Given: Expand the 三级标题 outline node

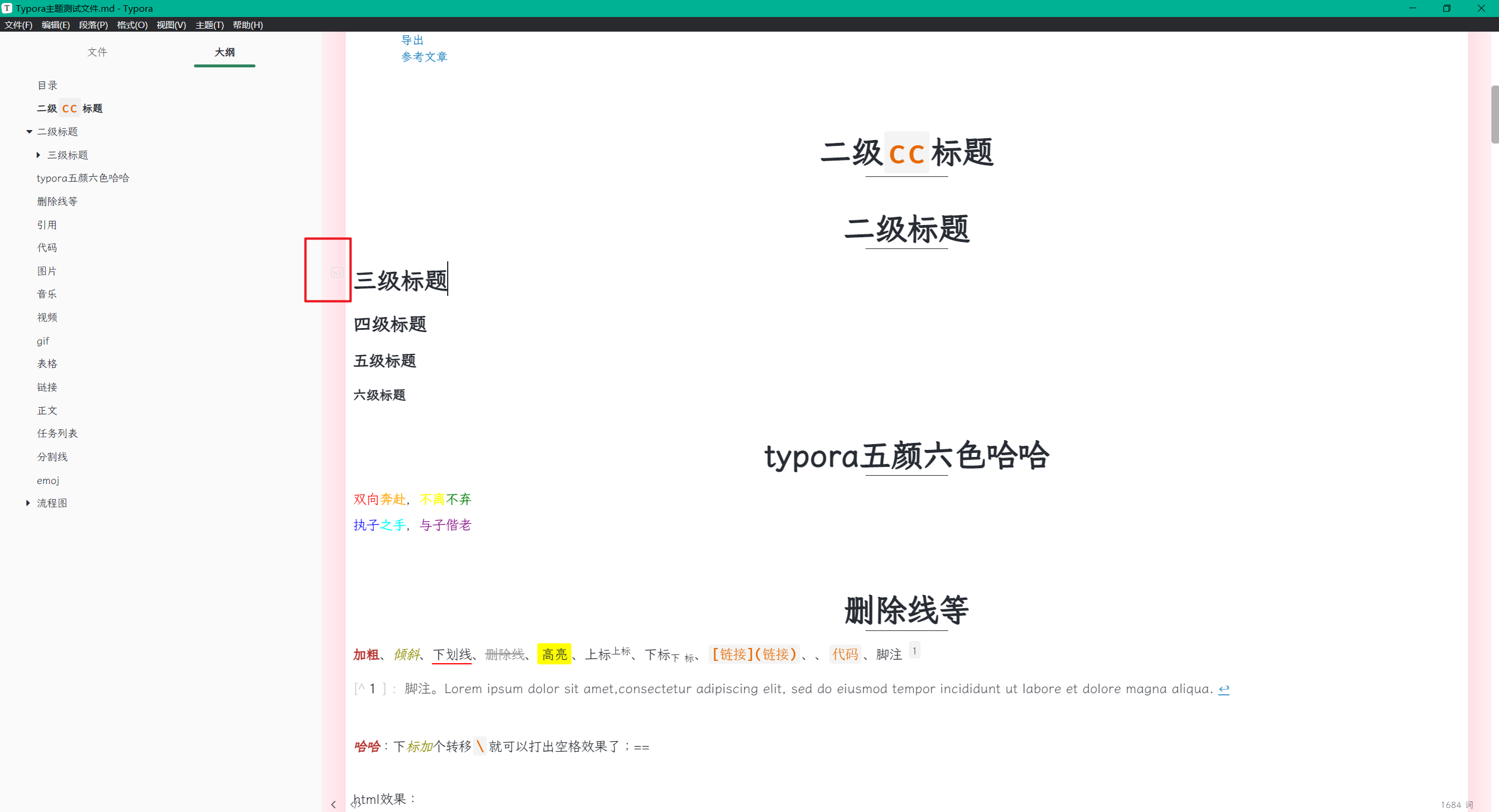Looking at the screenshot, I should coord(39,155).
